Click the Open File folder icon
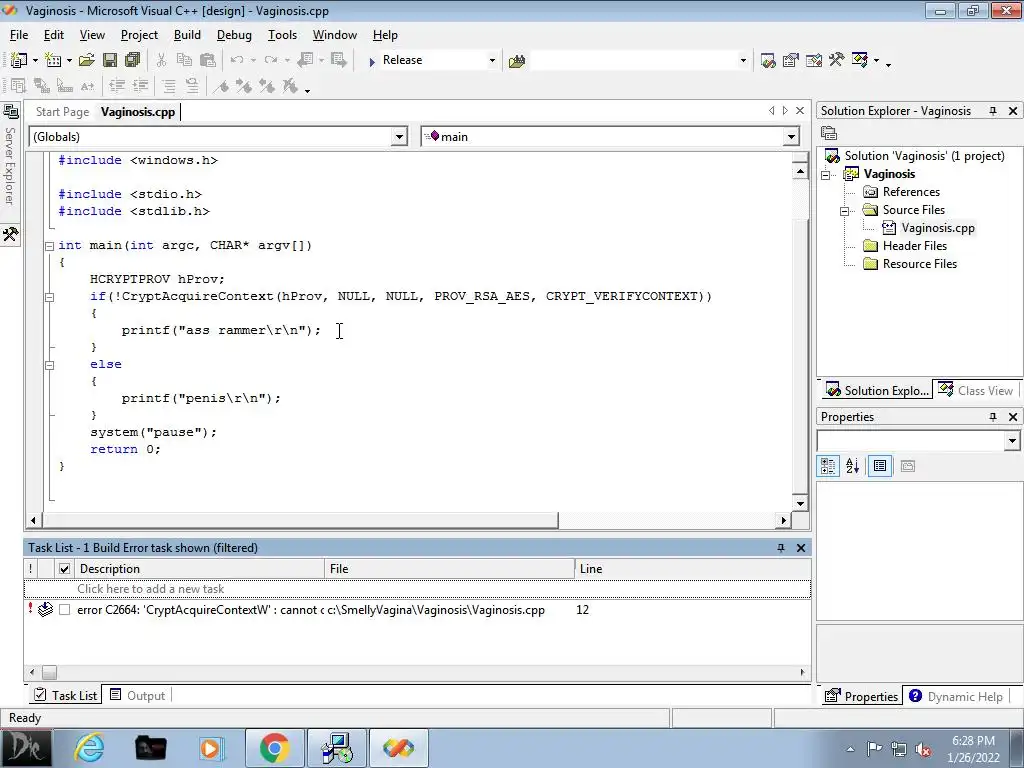Image resolution: width=1024 pixels, height=768 pixels. pyautogui.click(x=86, y=60)
